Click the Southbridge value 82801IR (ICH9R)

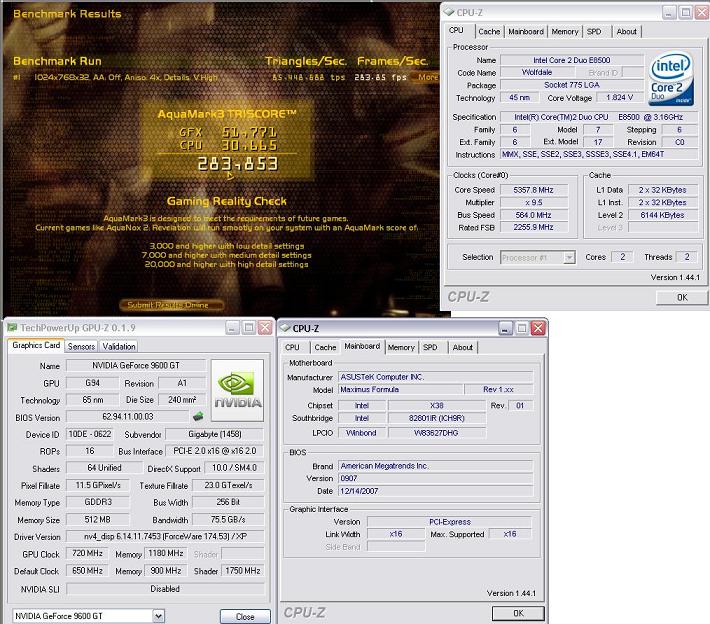(437, 418)
